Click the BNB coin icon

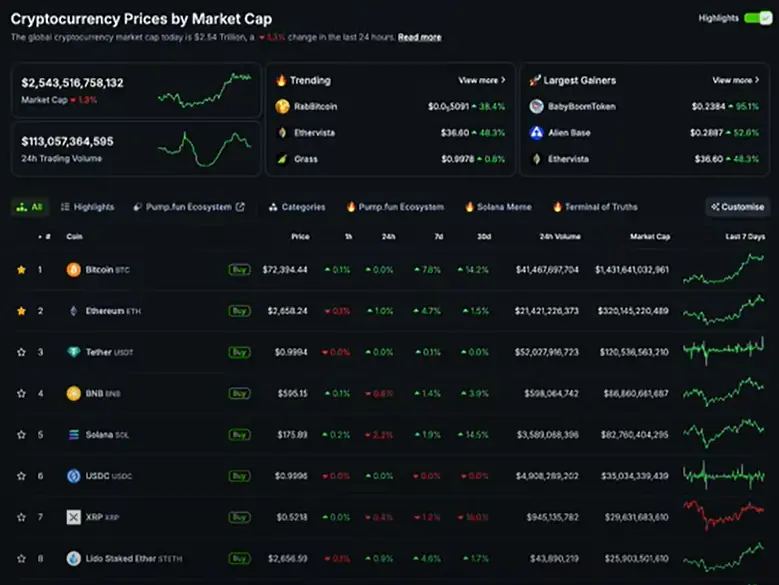tap(74, 393)
